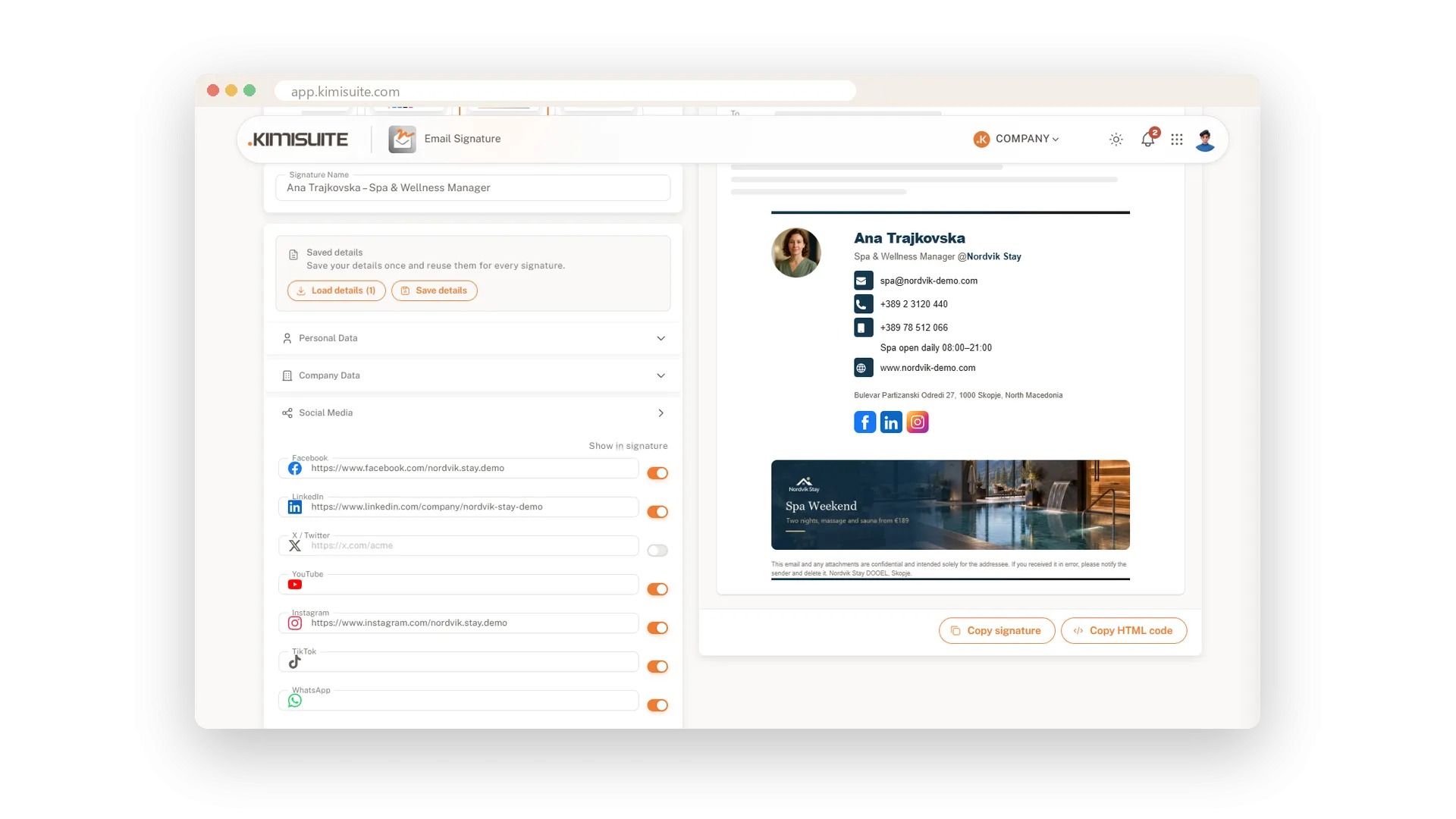Click the Facebook icon in signature preview

(864, 422)
